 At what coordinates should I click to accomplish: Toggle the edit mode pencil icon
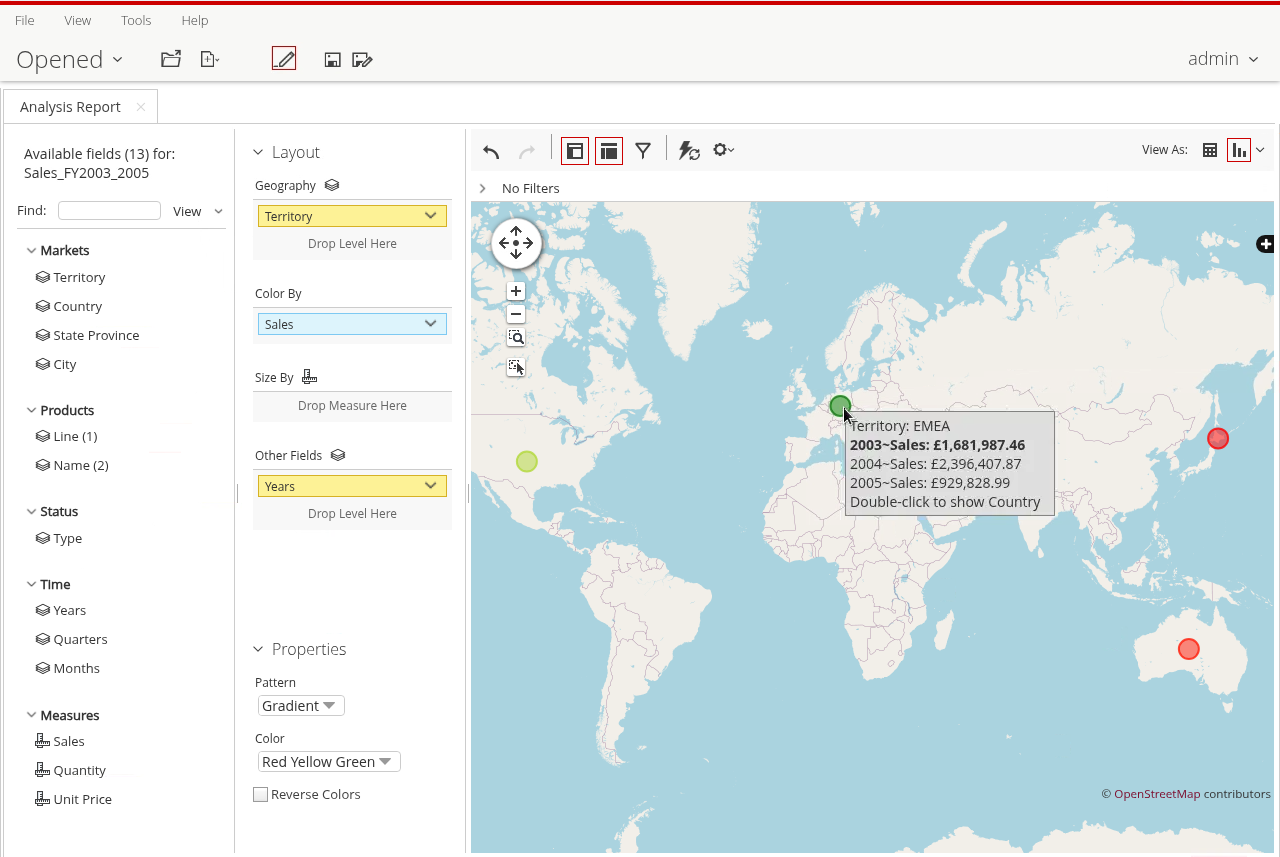[284, 59]
